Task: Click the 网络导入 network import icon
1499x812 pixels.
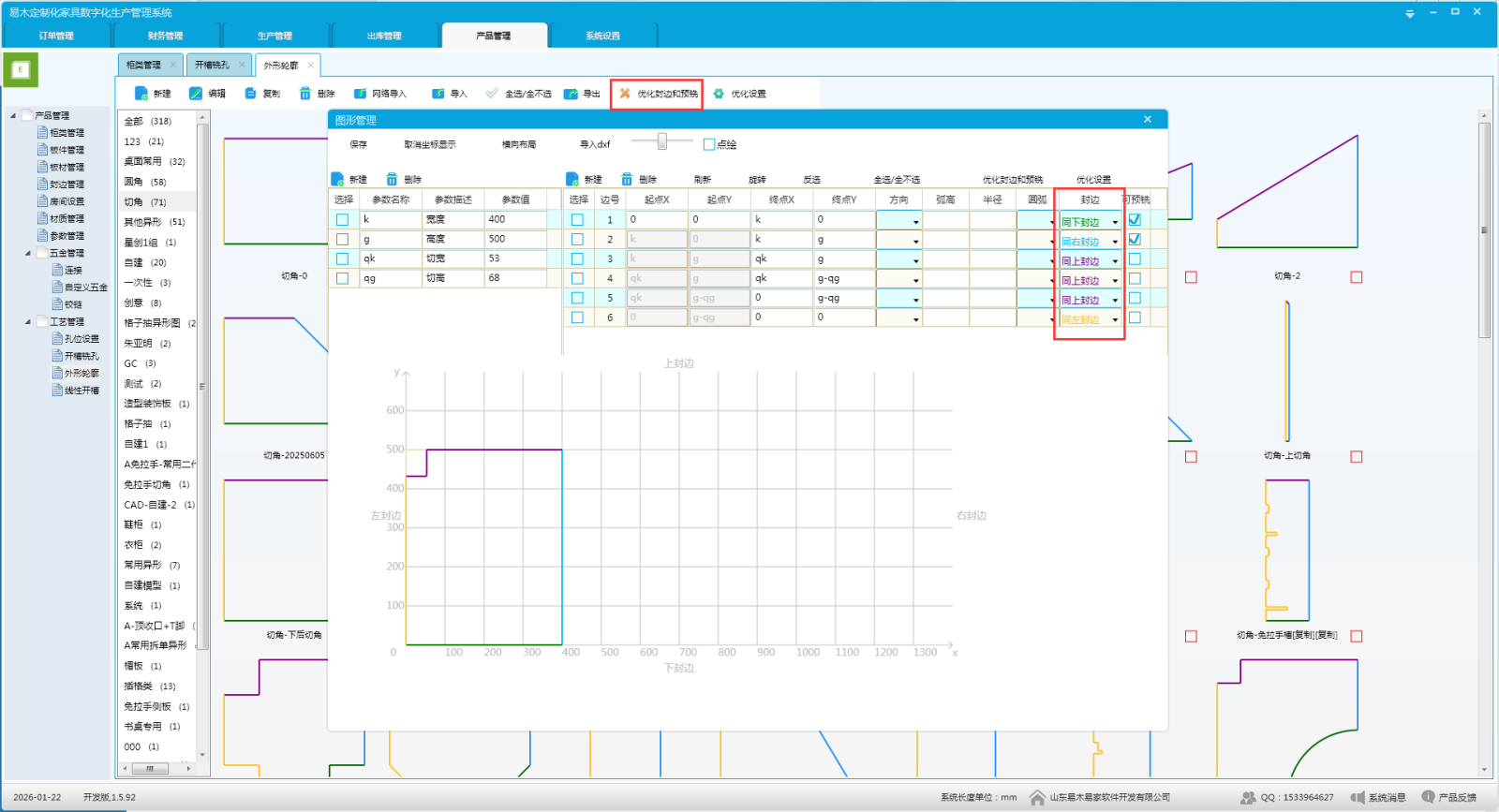Action: tap(360, 94)
